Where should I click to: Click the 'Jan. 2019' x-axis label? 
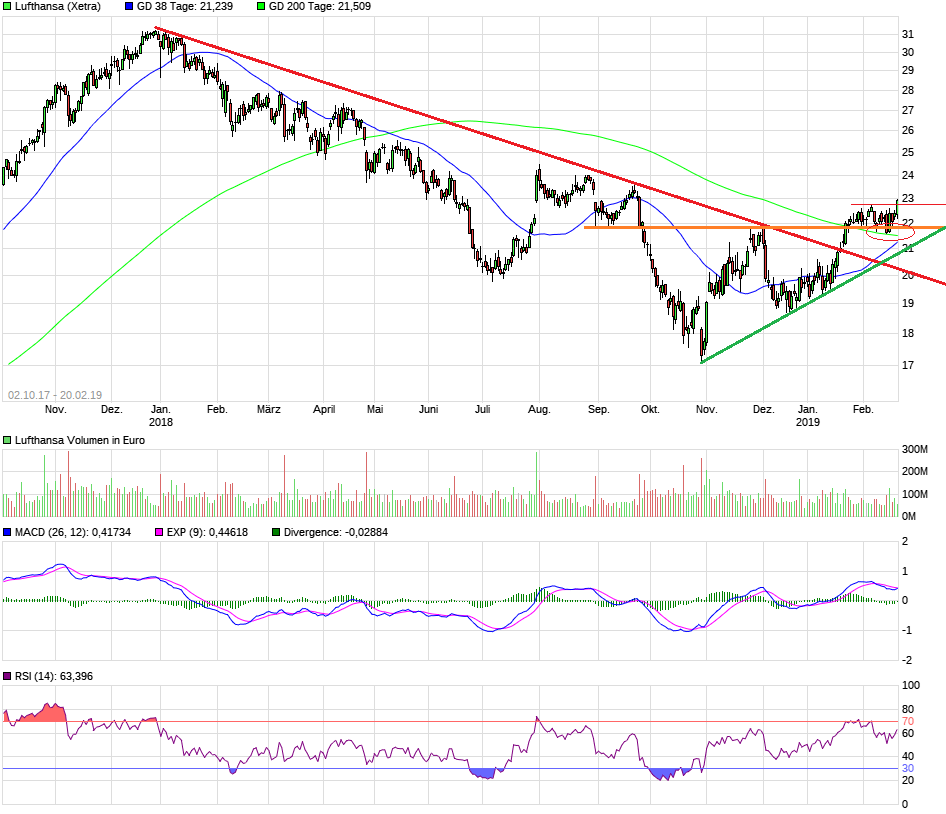[x=808, y=416]
